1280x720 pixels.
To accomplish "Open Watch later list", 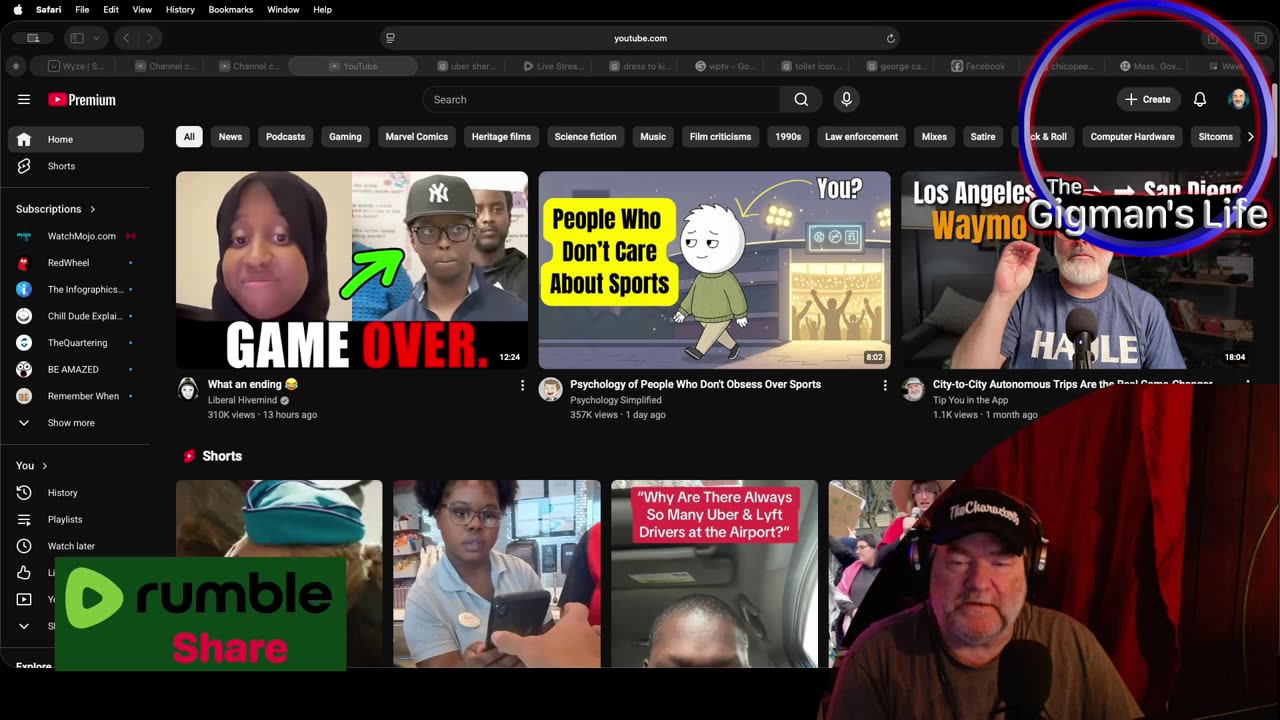I will click(76, 546).
